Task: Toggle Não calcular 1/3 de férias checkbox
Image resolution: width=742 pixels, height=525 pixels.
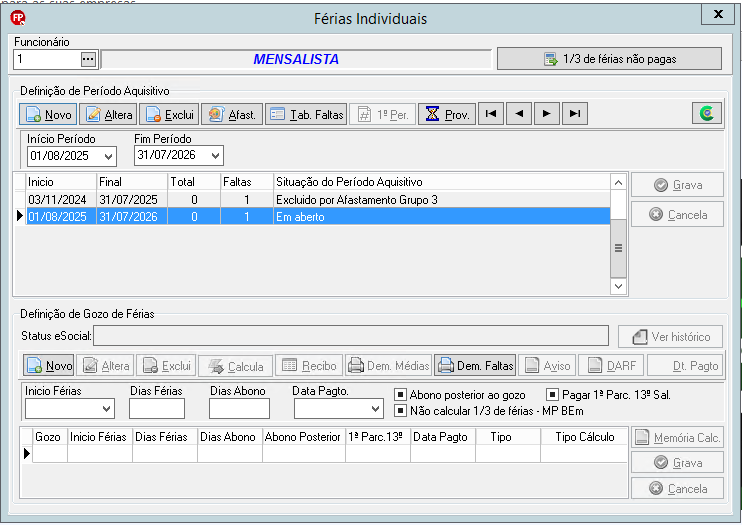Action: pos(400,410)
